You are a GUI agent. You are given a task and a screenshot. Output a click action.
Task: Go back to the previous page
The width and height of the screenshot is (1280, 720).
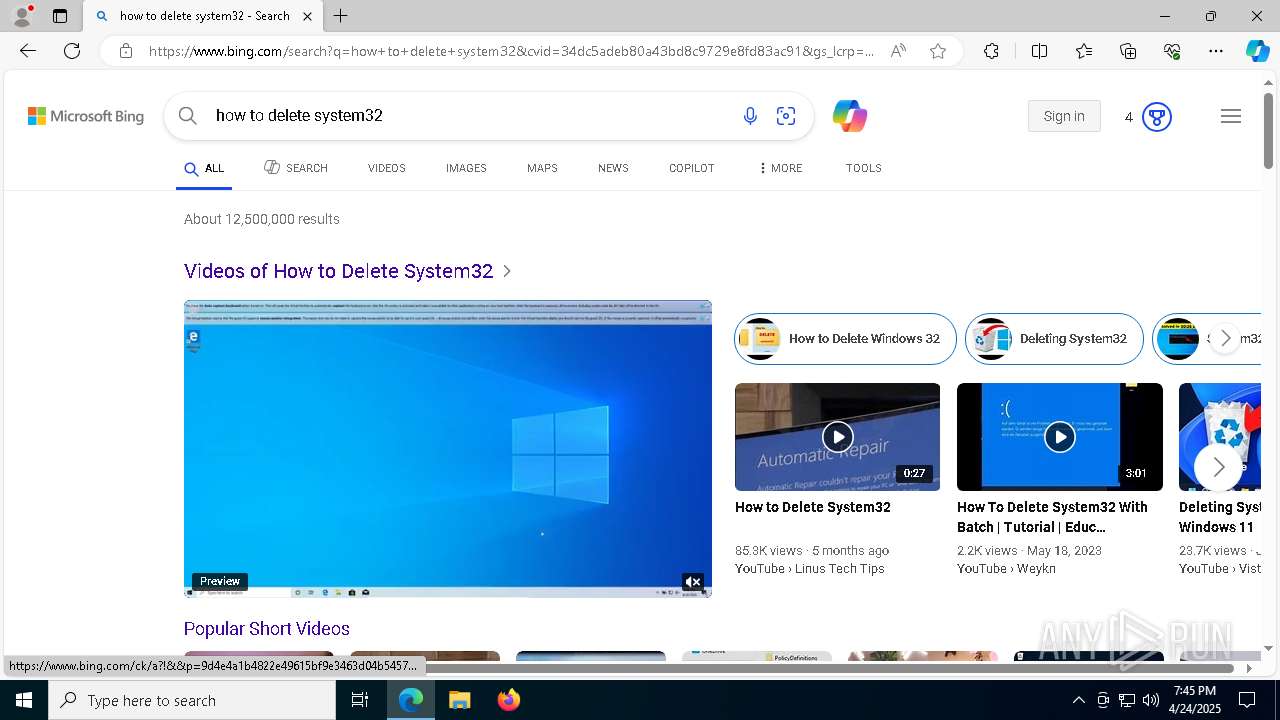click(x=28, y=51)
